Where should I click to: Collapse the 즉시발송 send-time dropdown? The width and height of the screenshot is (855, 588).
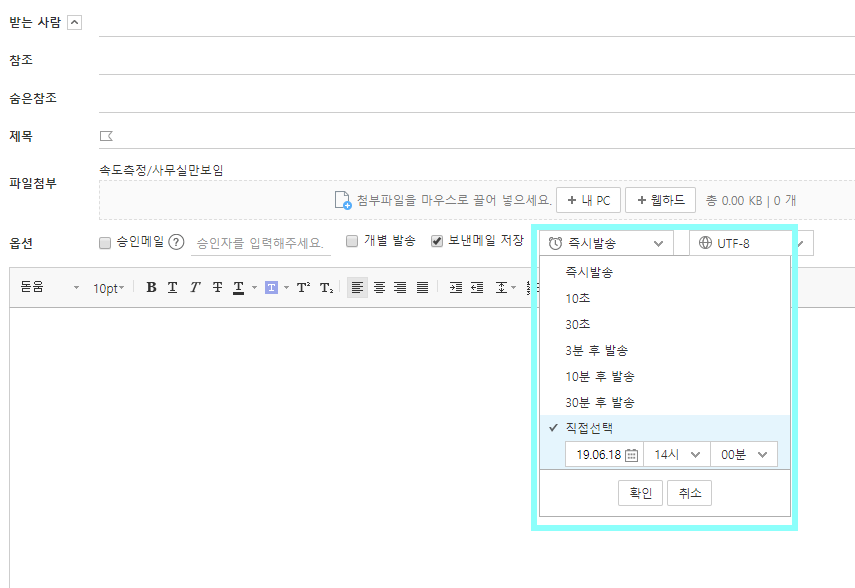[606, 243]
